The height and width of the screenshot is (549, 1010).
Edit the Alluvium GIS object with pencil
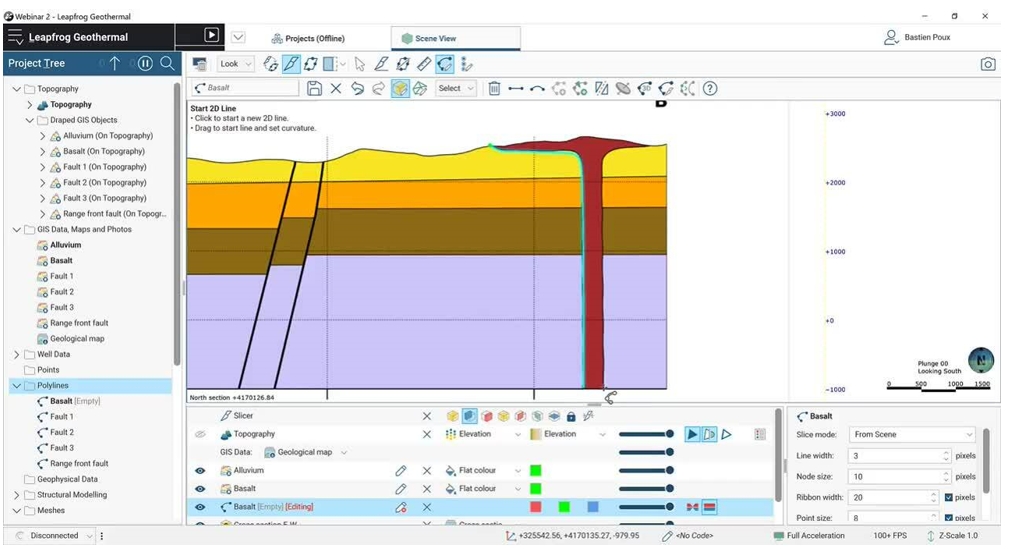pos(401,470)
